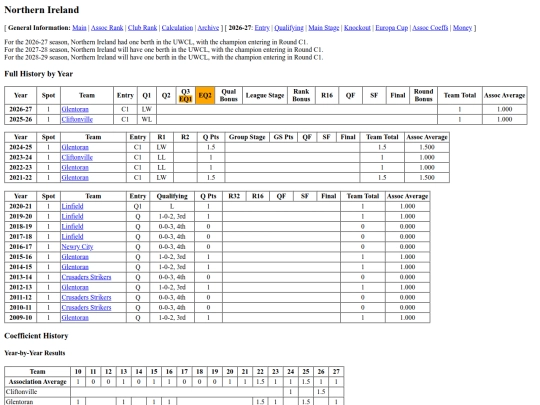Image resolution: width=540 pixels, height=405 pixels.
Task: Select the Association Average row label
Action: (38, 382)
